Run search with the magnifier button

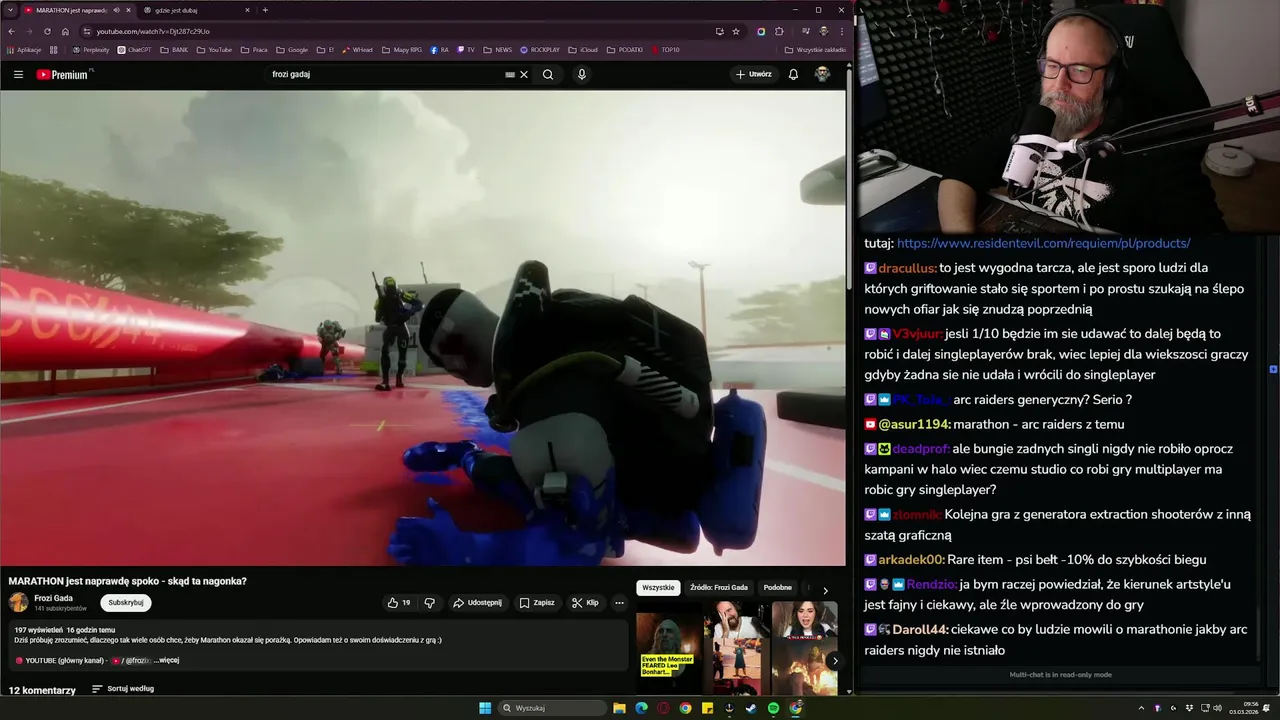point(548,74)
